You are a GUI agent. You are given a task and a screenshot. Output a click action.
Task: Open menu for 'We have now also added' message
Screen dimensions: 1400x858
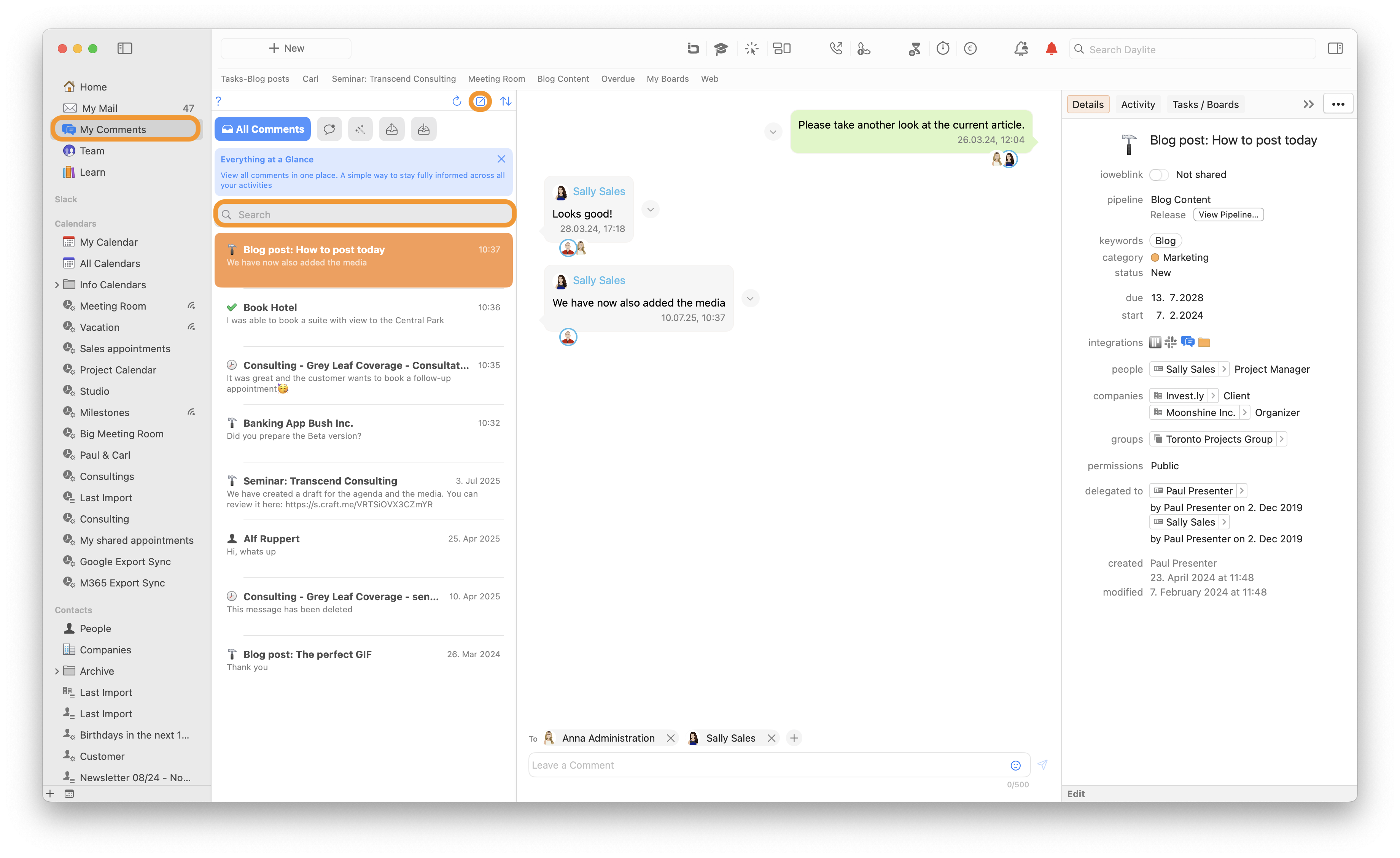[750, 299]
